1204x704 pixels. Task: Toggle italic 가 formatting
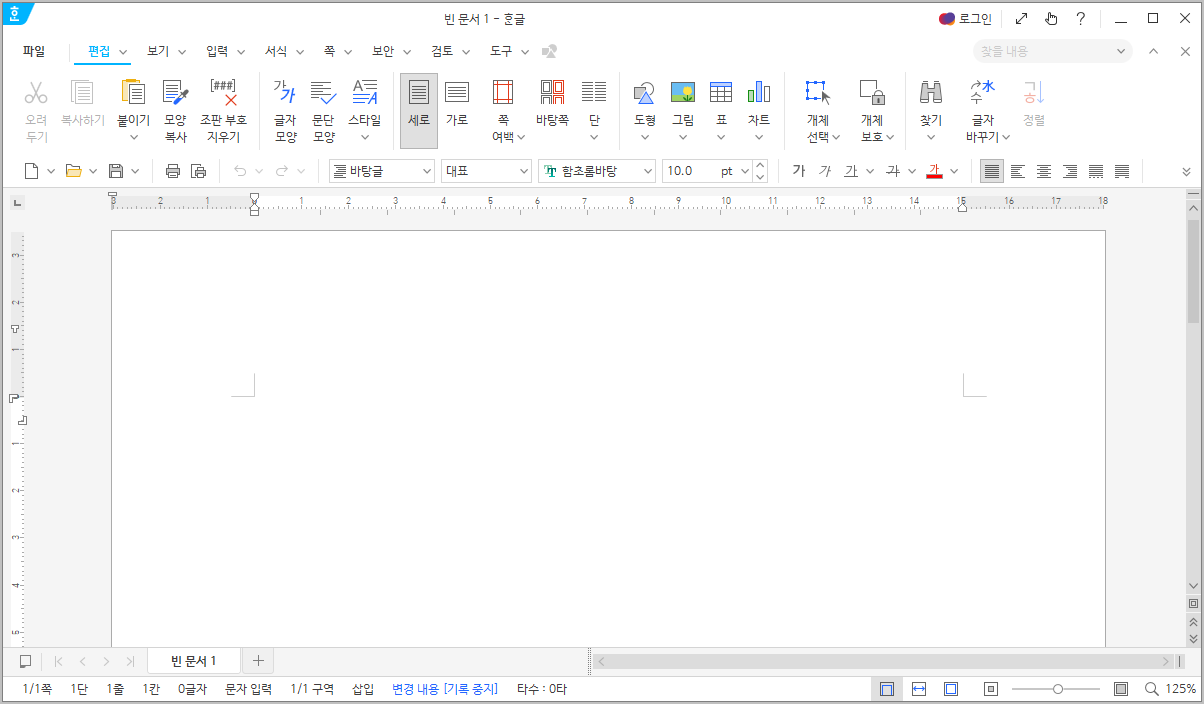point(825,171)
